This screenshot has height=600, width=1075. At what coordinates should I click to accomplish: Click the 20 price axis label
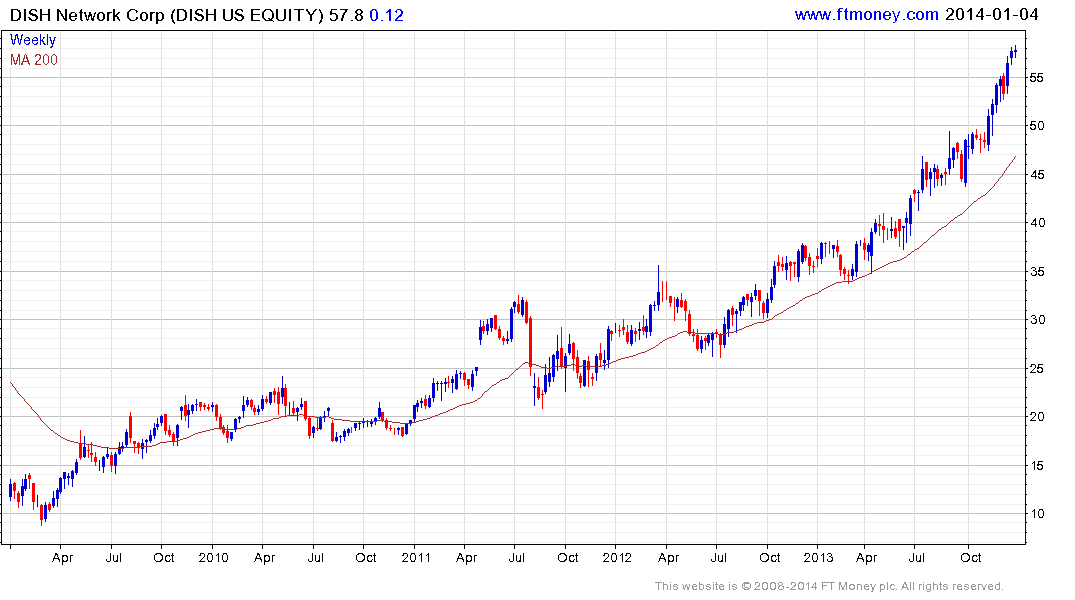point(1037,416)
